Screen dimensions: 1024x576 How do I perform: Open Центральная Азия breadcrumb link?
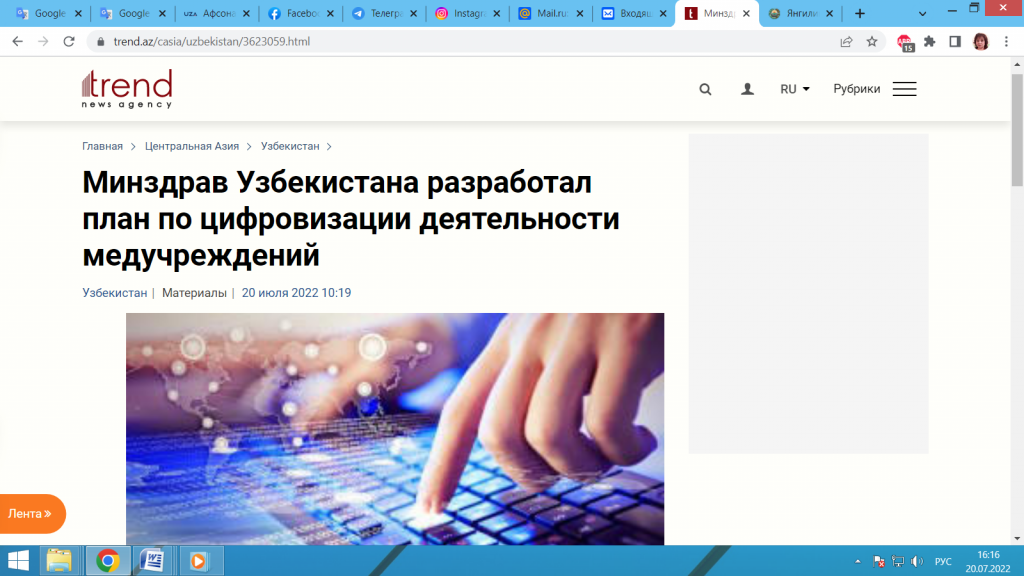coord(191,146)
